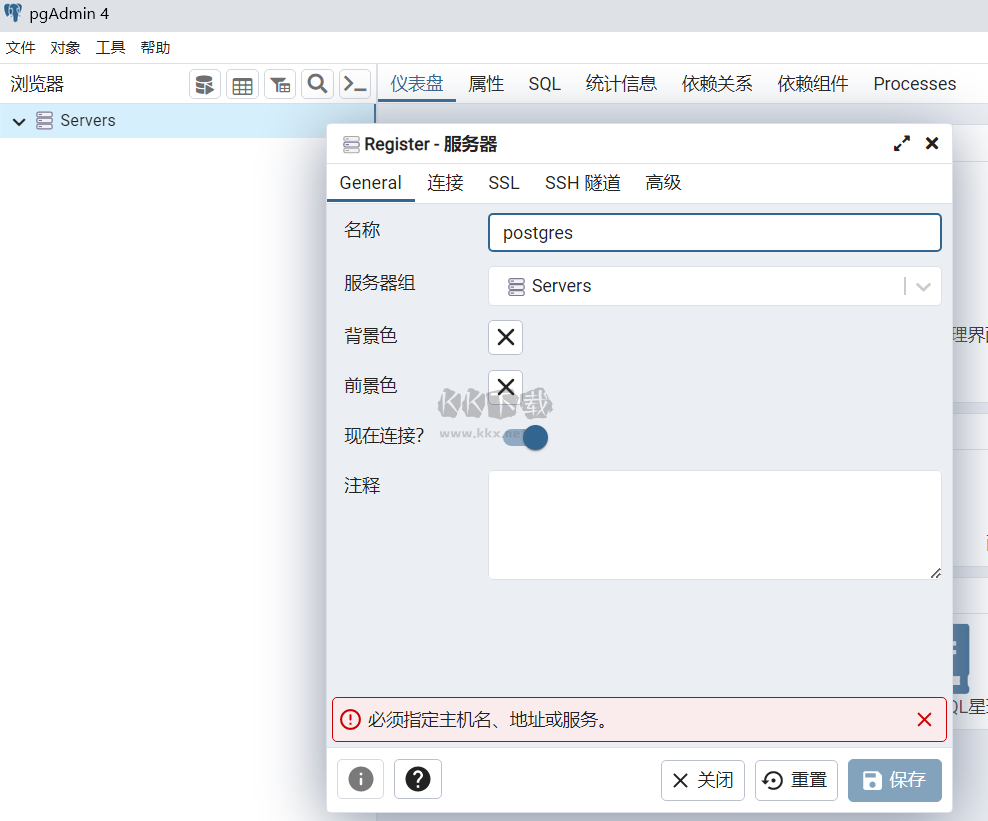The image size is (988, 821).
Task: Select the 高级 tab in dialog
Action: click(x=663, y=183)
